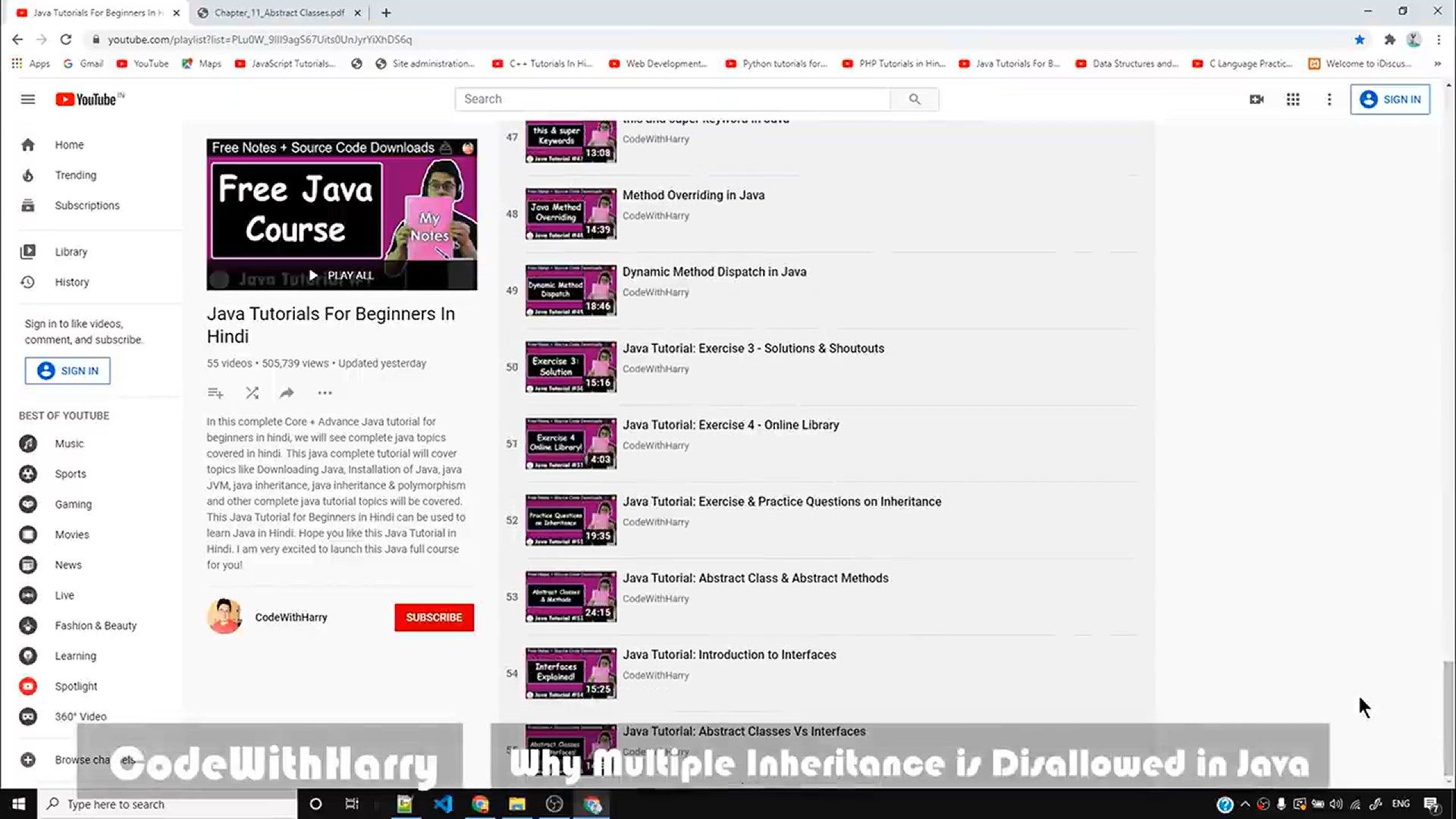The height and width of the screenshot is (819, 1456).
Task: Open File Explorer from the taskbar
Action: (517, 804)
